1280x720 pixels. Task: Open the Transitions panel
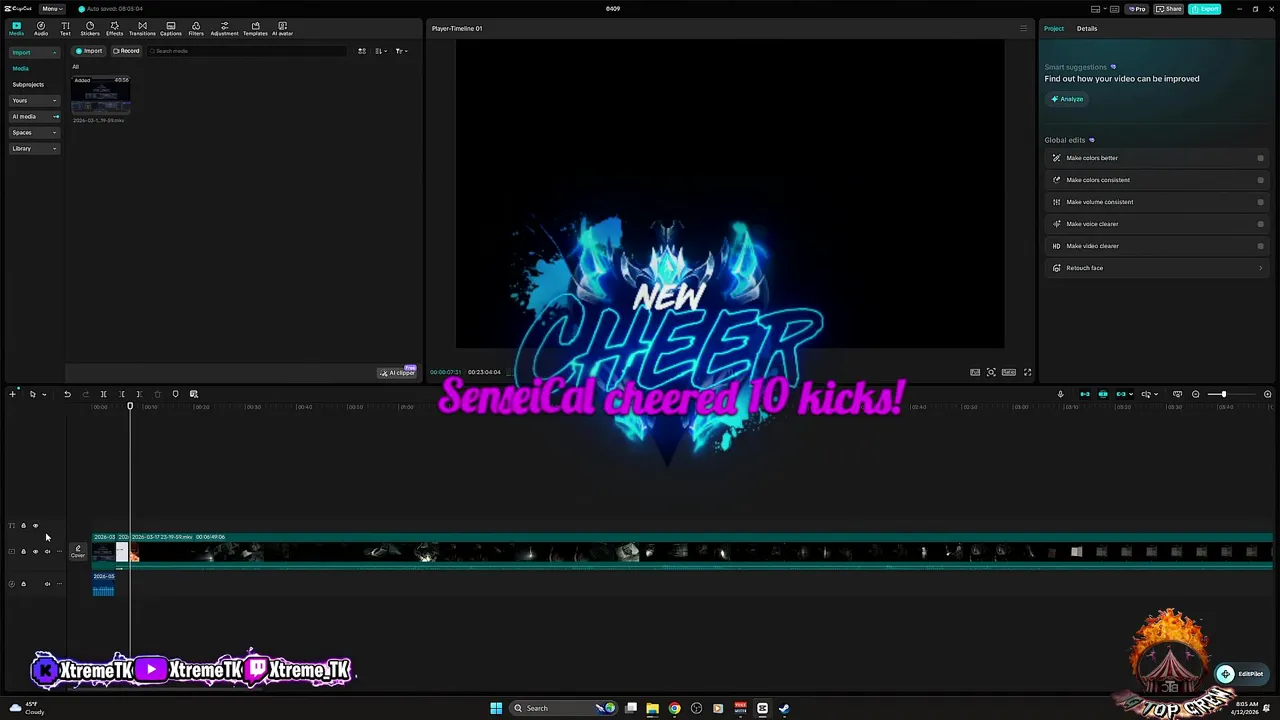pos(142,28)
